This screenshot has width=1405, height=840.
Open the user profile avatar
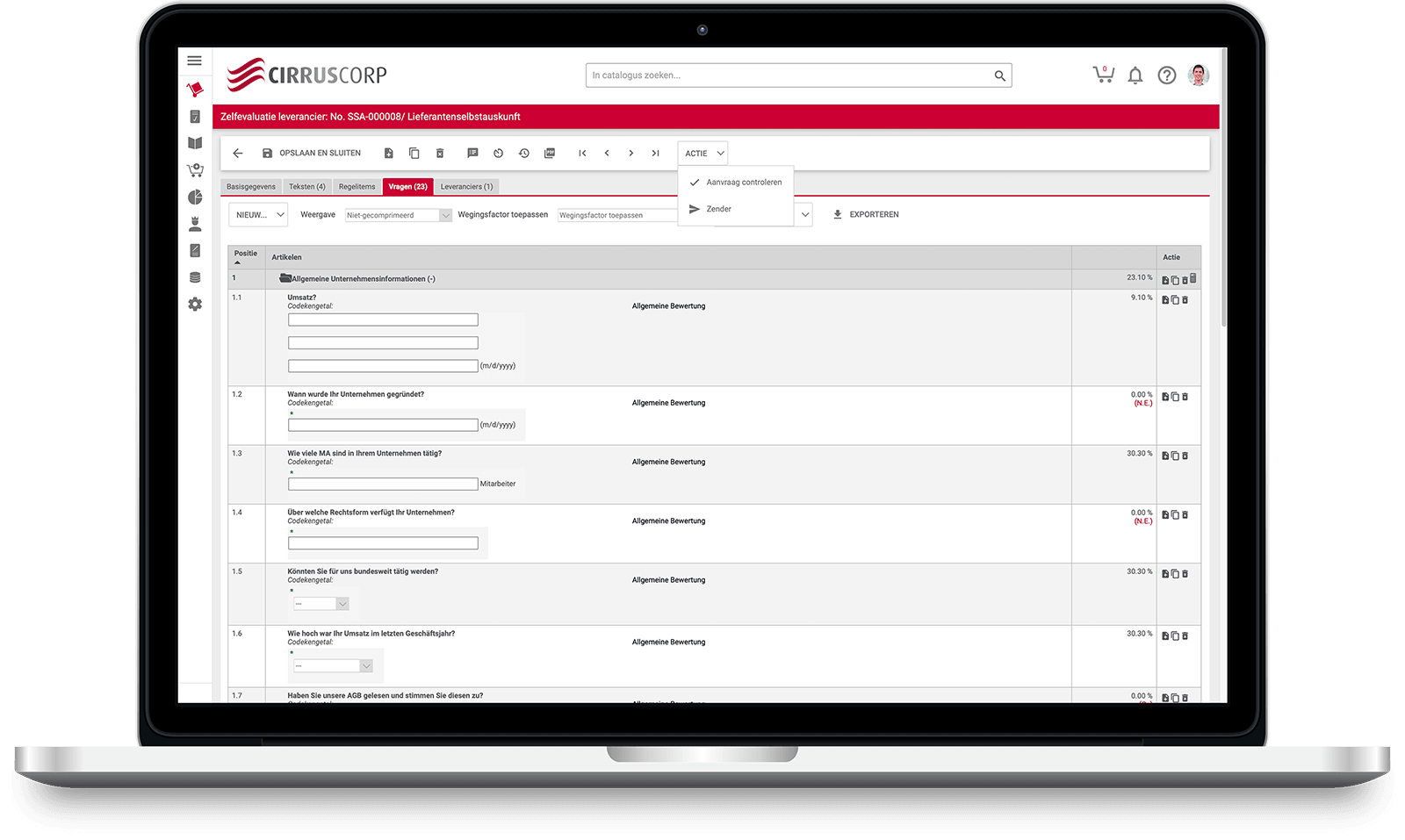(x=1199, y=75)
